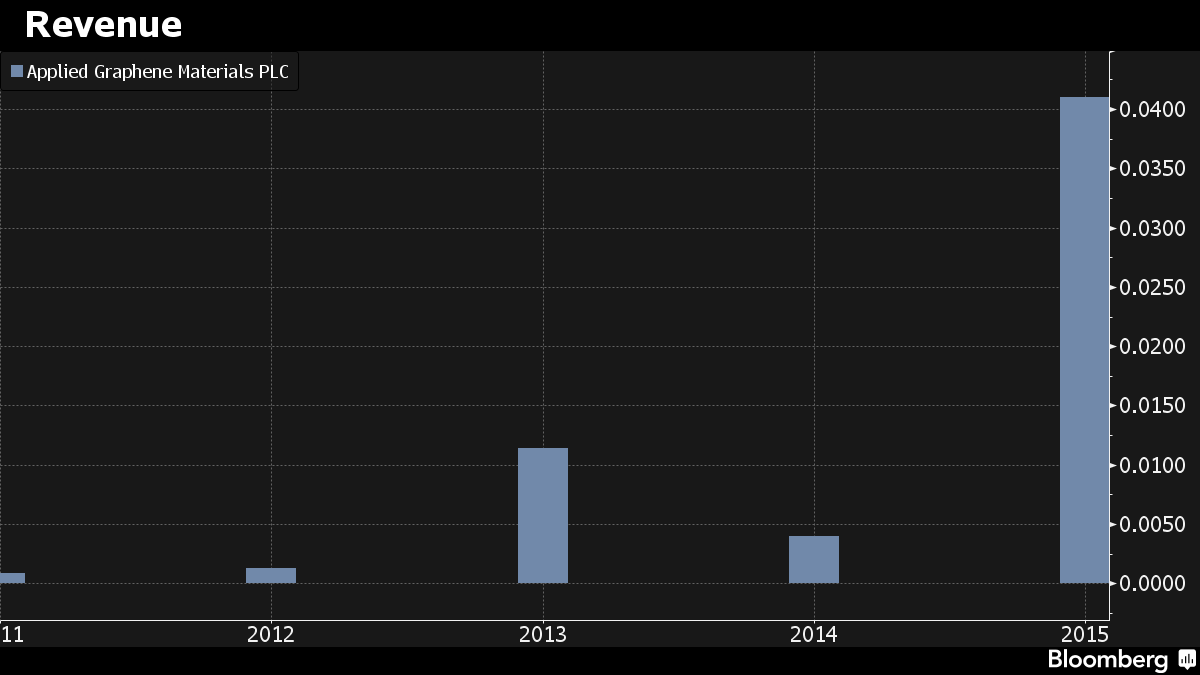Viewport: 1200px width, 675px height.
Task: Click the 2013 label on the x-axis
Action: coord(543,633)
